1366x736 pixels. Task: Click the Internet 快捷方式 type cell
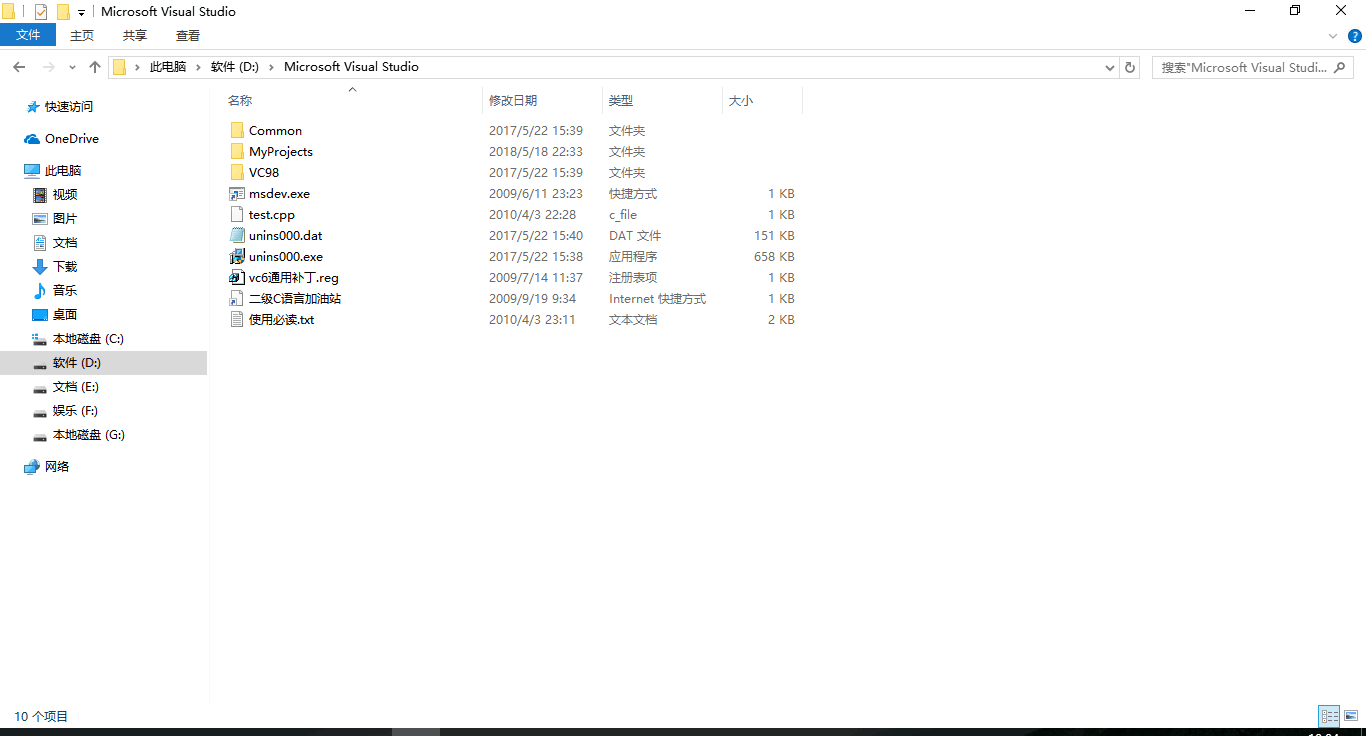click(657, 299)
